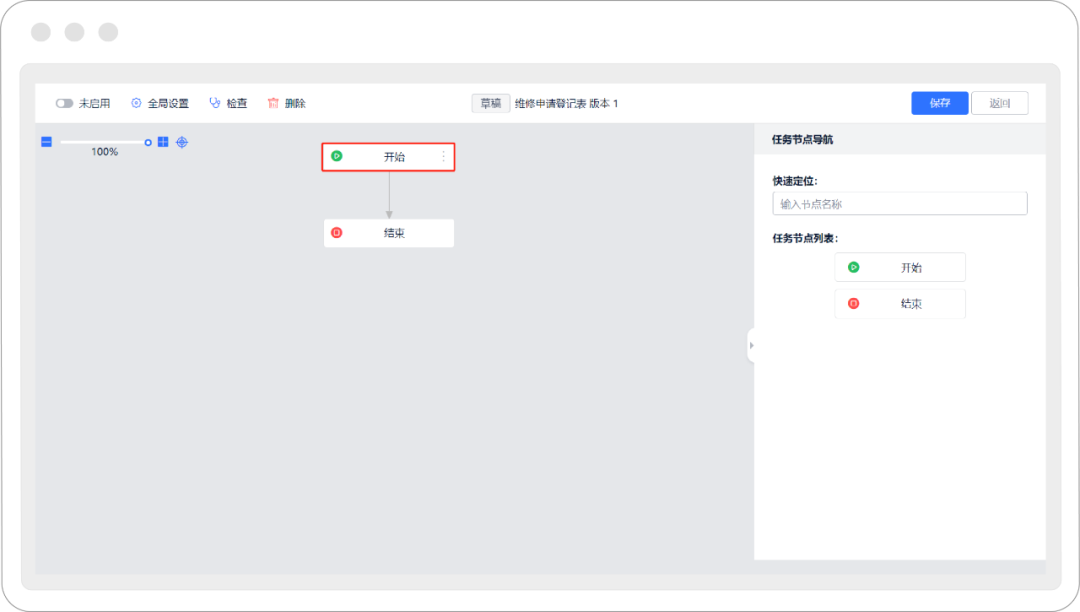
Task: Collapse the task node navigation panel
Action: pos(751,345)
